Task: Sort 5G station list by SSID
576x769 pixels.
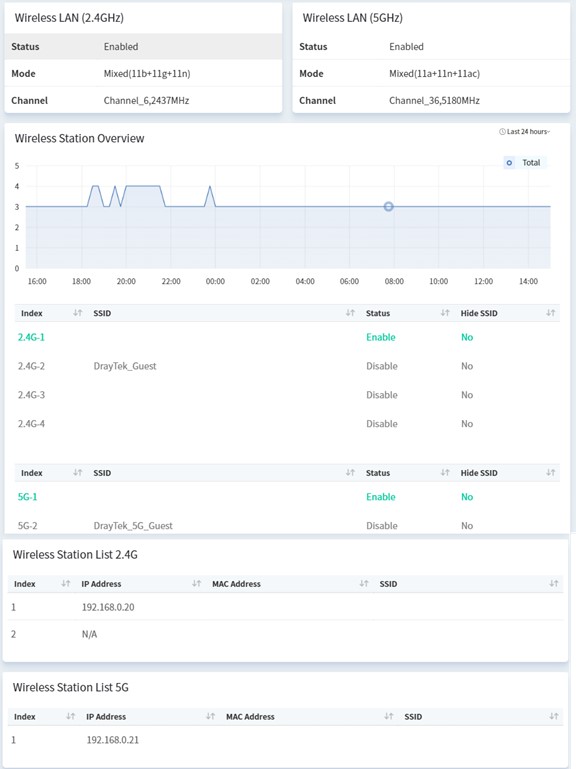Action: [x=553, y=717]
